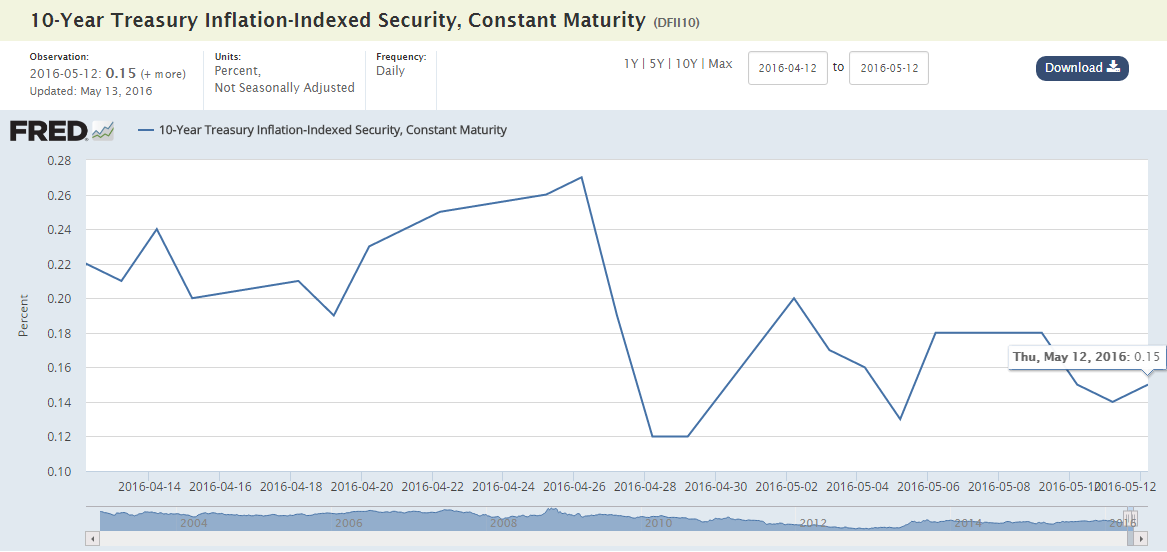The width and height of the screenshot is (1167, 552).
Task: Click the end date field 2016-05-12
Action: click(x=888, y=68)
